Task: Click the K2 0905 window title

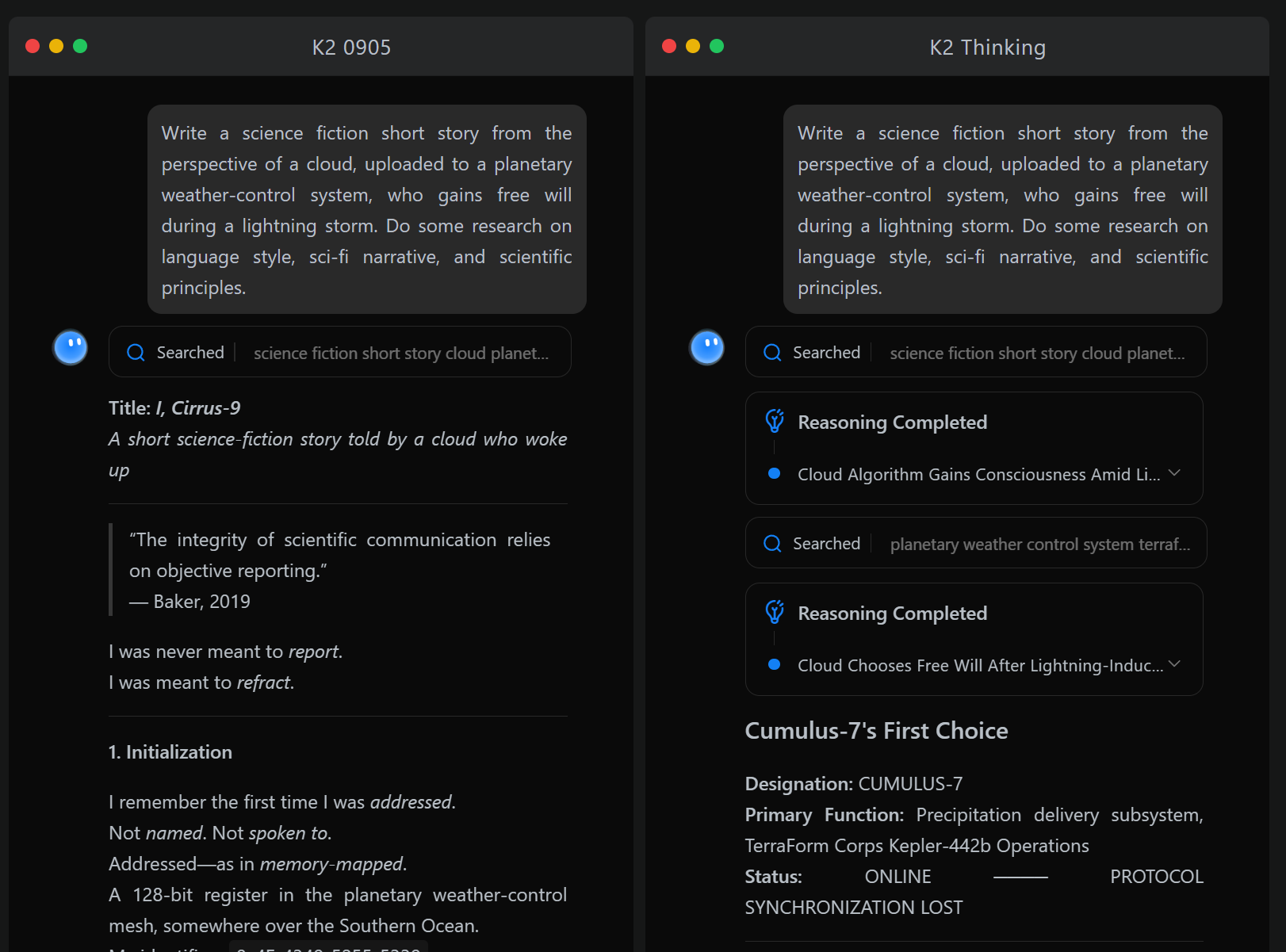Action: 350,47
